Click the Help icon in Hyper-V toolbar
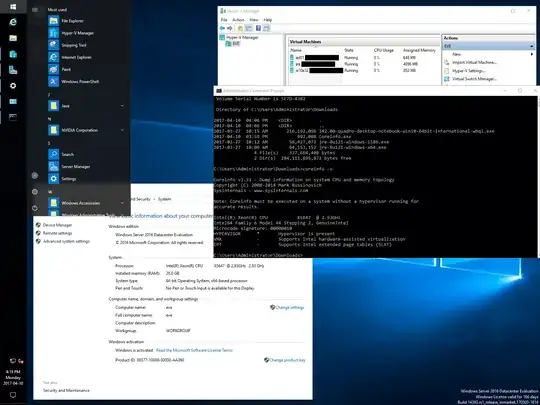This screenshot has height=405, width=540. [x=258, y=28]
